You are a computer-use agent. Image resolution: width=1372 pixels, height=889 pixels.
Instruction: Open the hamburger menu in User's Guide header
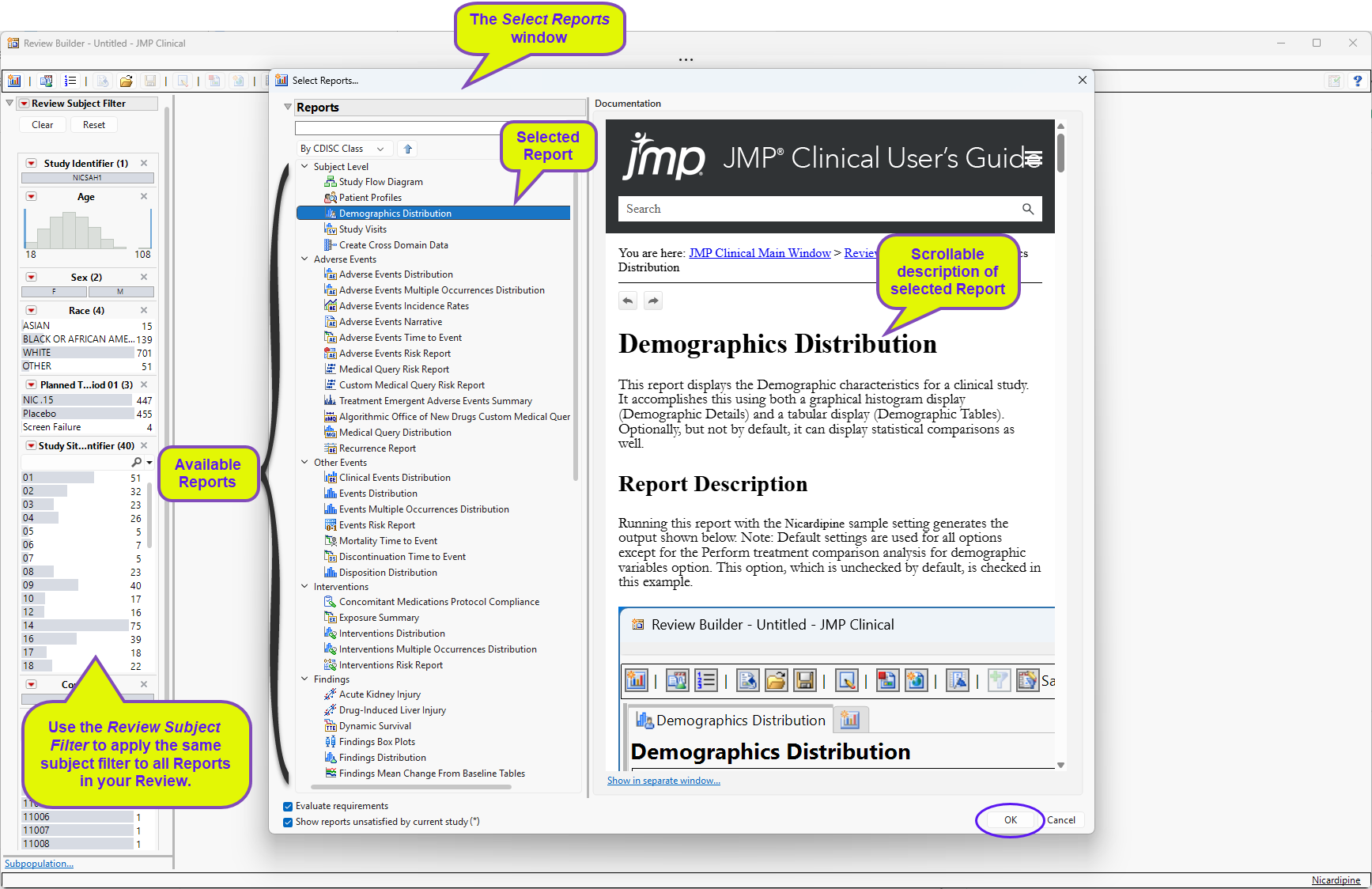(1034, 158)
